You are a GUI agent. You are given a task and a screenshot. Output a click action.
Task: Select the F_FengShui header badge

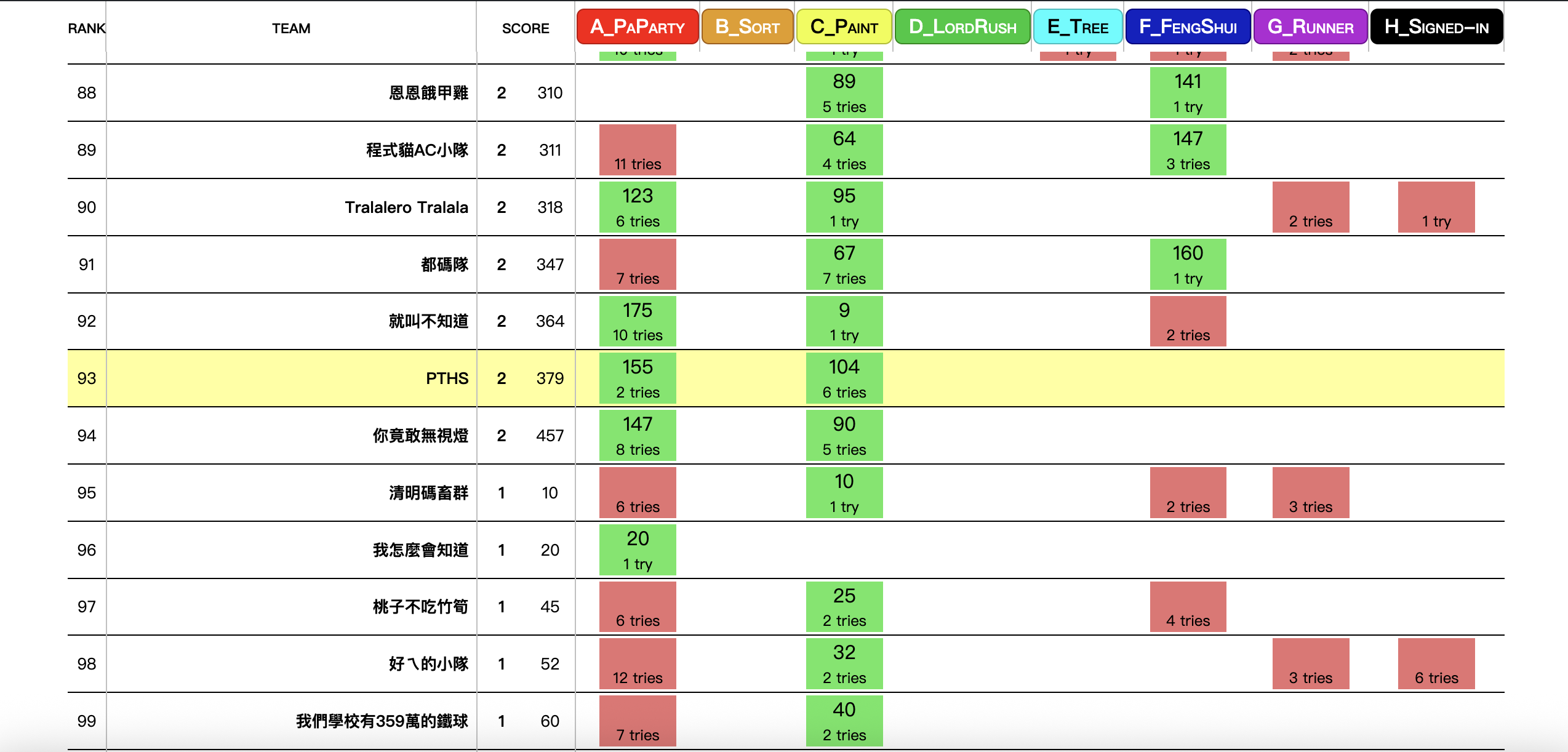pyautogui.click(x=1188, y=27)
